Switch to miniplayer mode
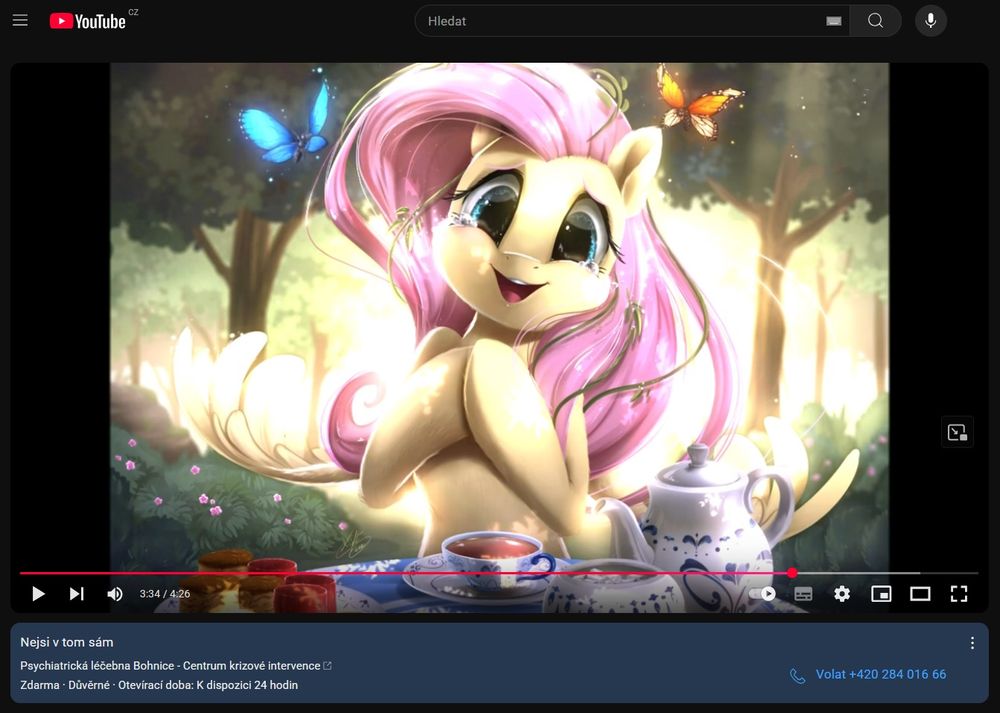 coord(881,594)
